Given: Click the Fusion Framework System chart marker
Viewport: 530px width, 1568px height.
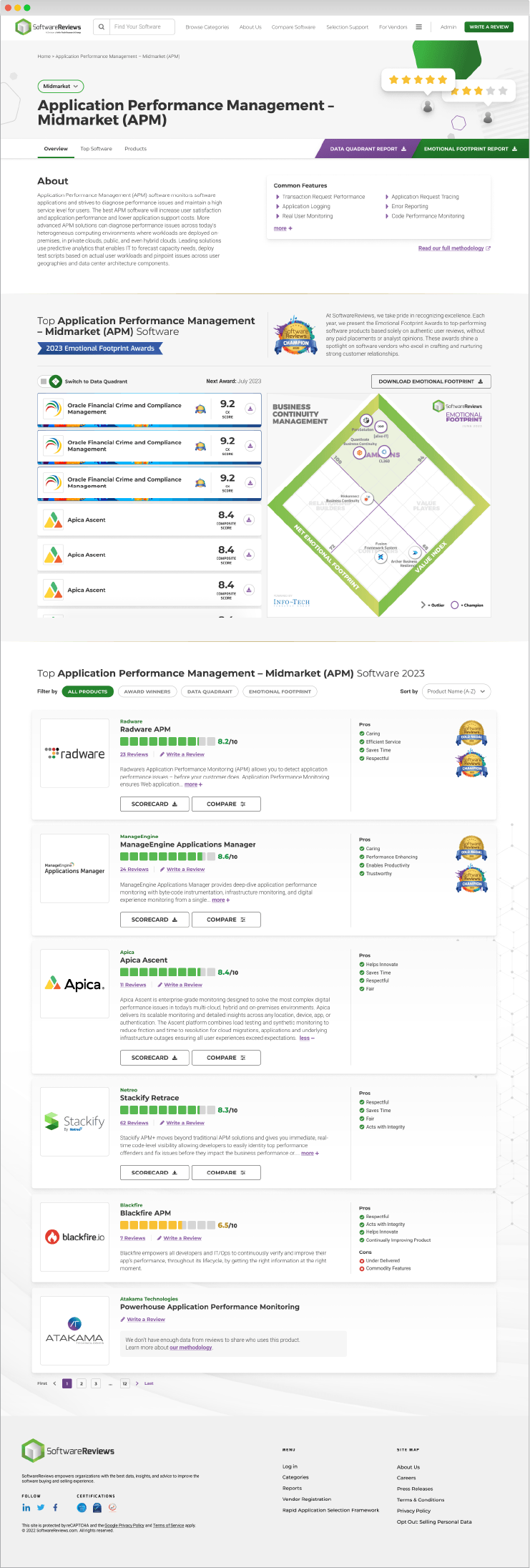Looking at the screenshot, I should (381, 556).
